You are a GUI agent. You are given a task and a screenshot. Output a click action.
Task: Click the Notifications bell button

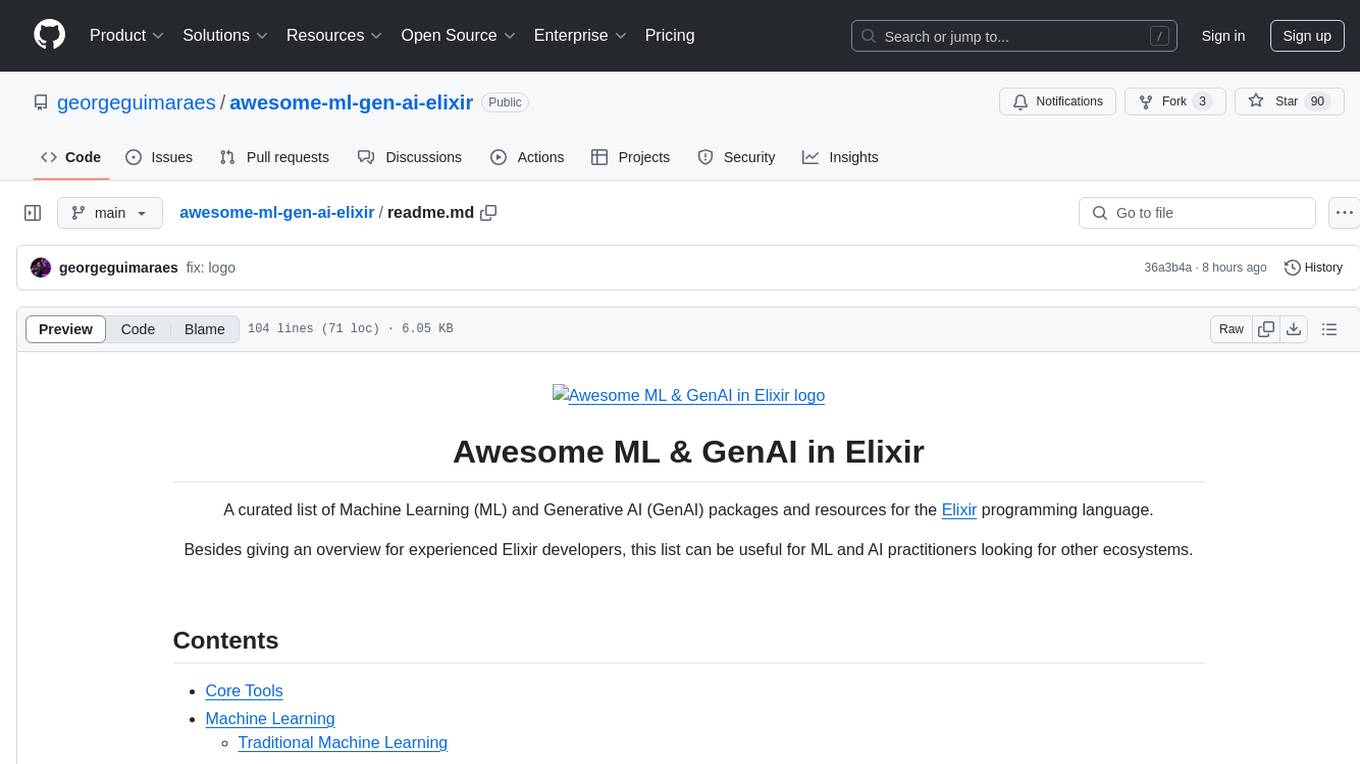point(1058,102)
